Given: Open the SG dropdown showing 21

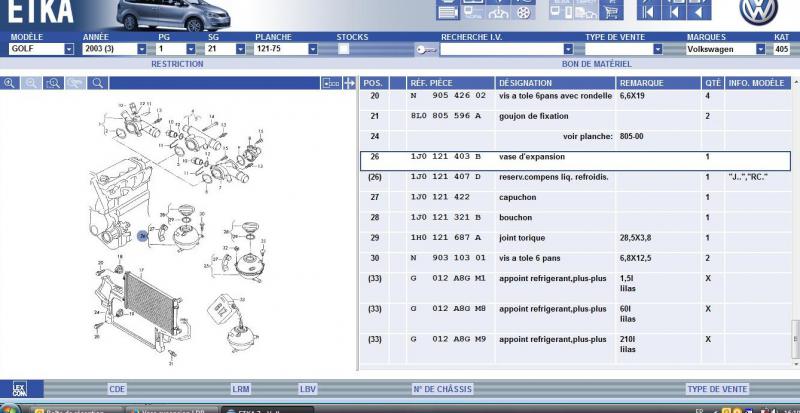Looking at the screenshot, I should click(x=240, y=49).
